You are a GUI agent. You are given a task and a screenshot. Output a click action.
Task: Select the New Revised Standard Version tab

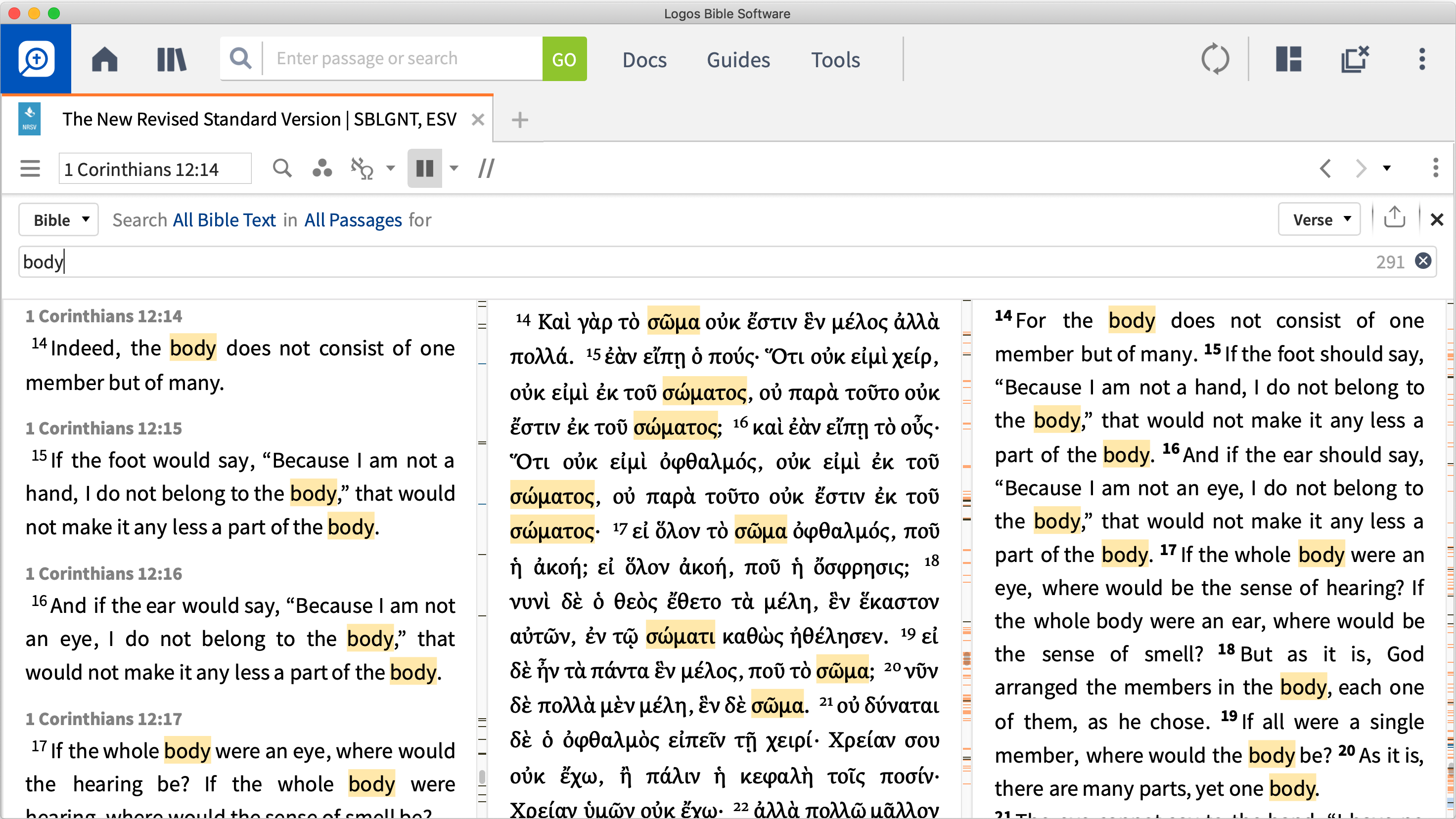coord(259,119)
